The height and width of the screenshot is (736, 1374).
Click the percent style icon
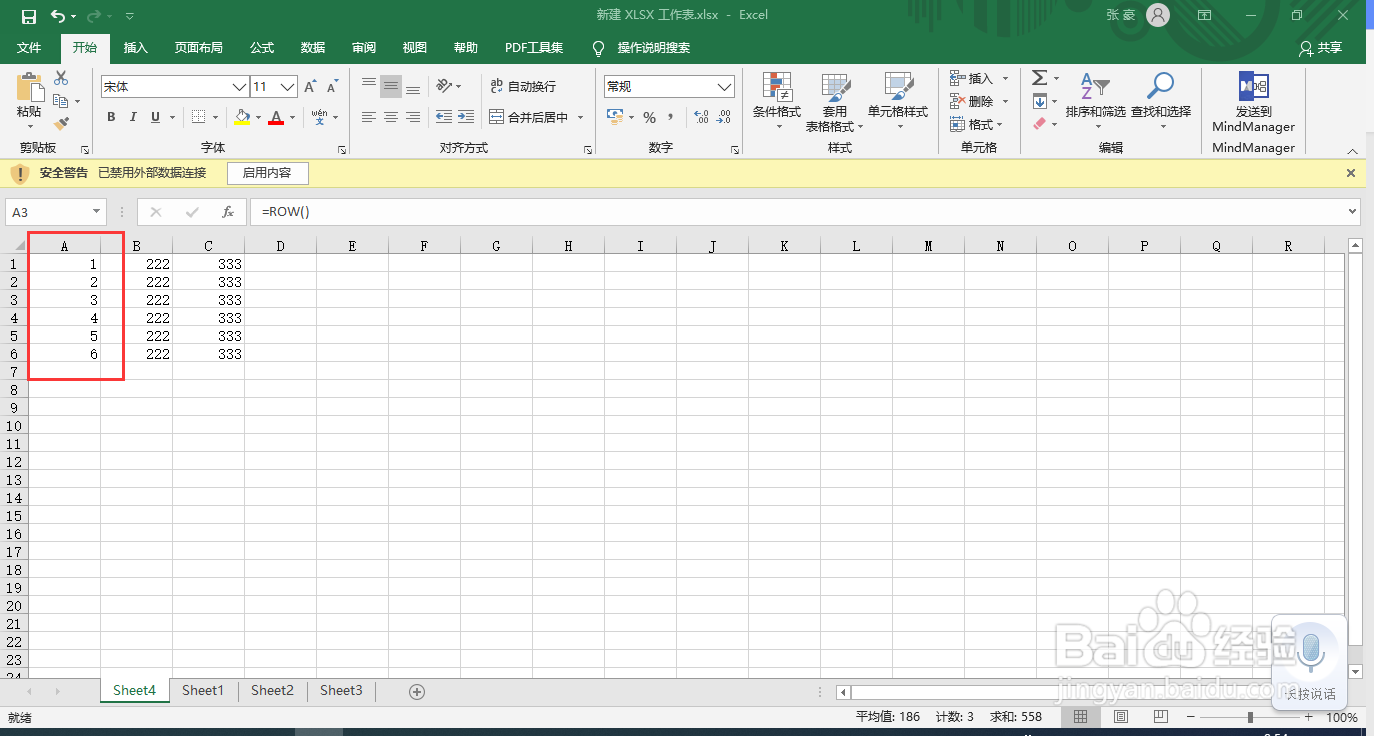point(649,117)
